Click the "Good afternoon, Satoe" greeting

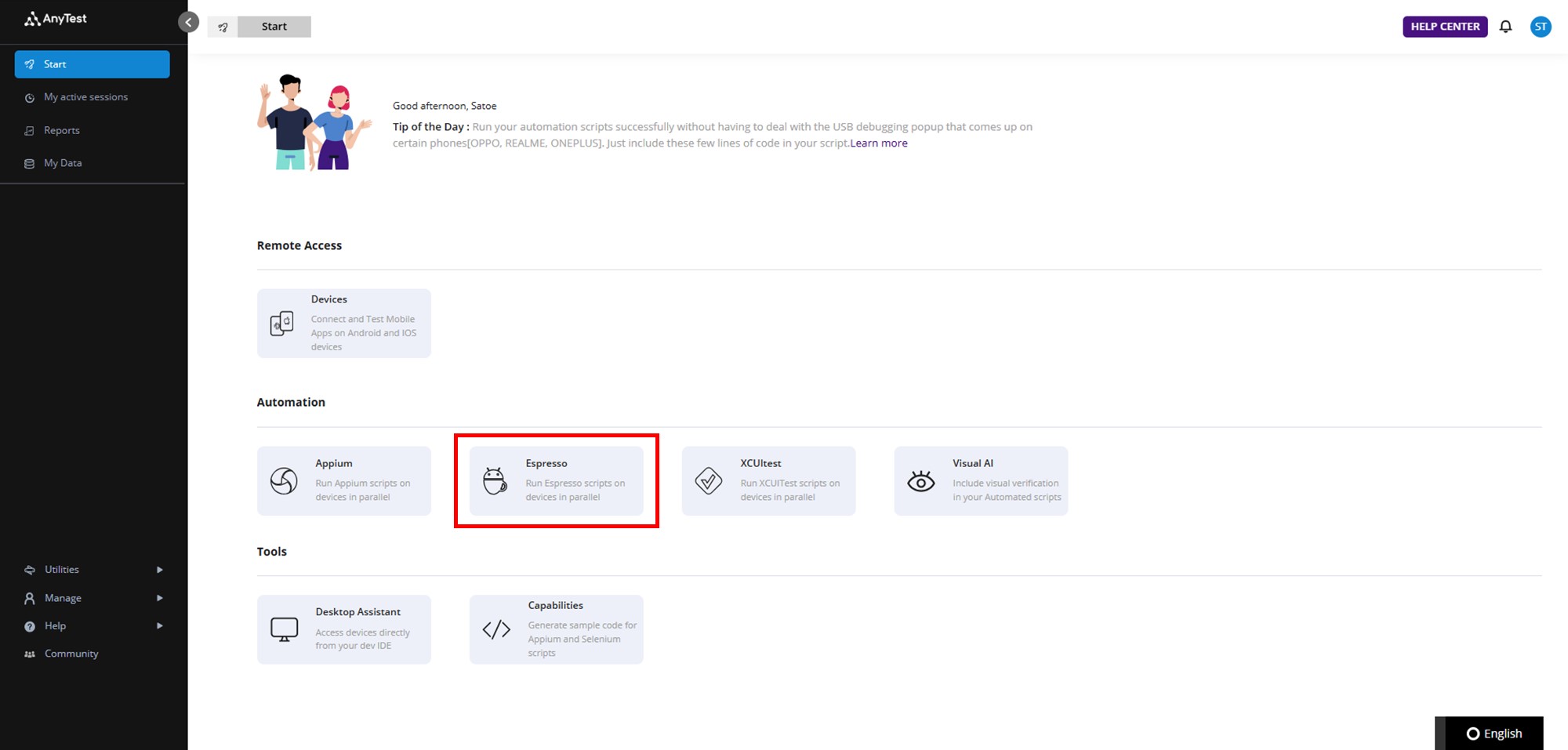point(445,106)
